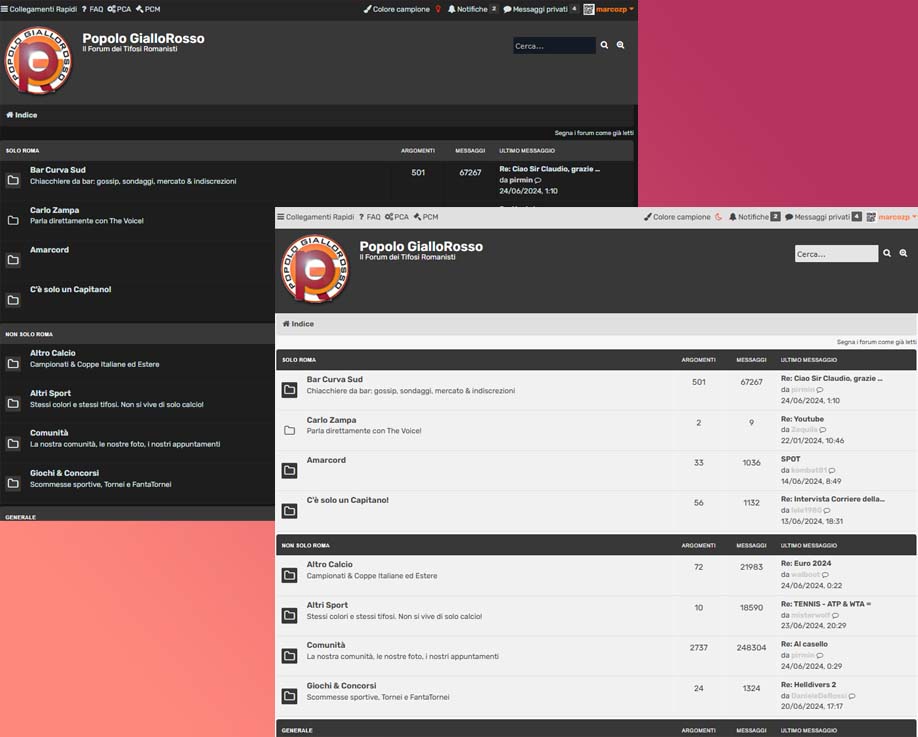Open advanced search icon in dark-theme header

pos(621,45)
